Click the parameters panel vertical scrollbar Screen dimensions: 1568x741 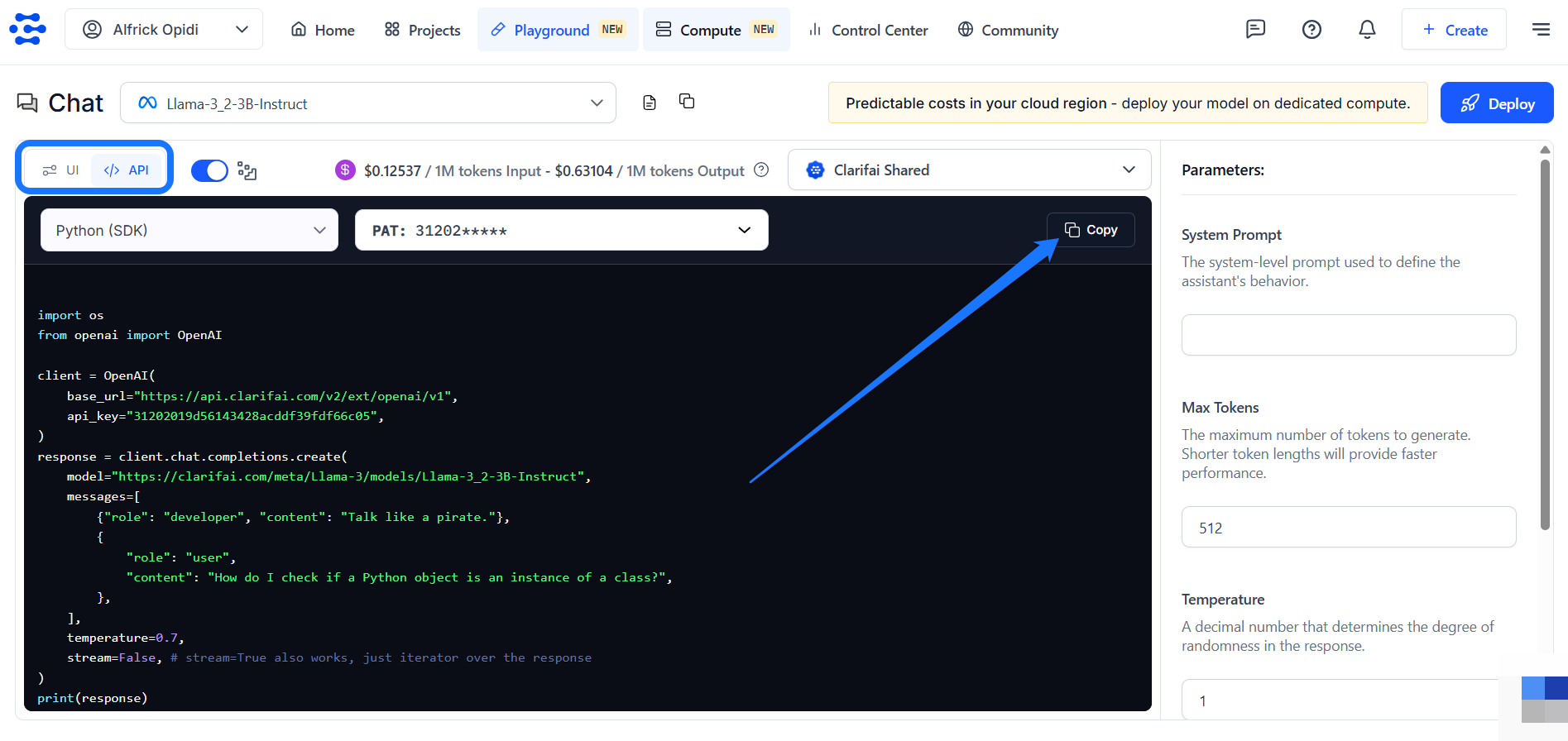(1545, 344)
